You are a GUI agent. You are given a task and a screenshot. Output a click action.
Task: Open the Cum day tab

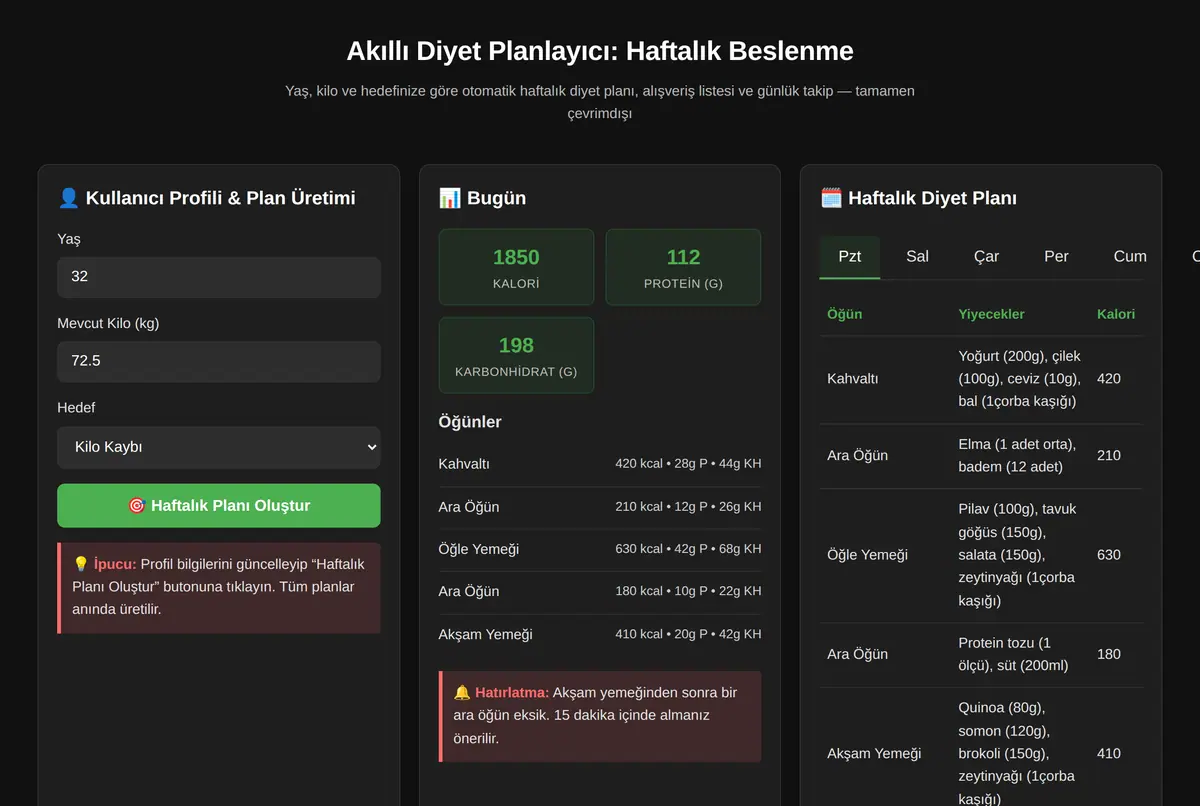[1130, 257]
